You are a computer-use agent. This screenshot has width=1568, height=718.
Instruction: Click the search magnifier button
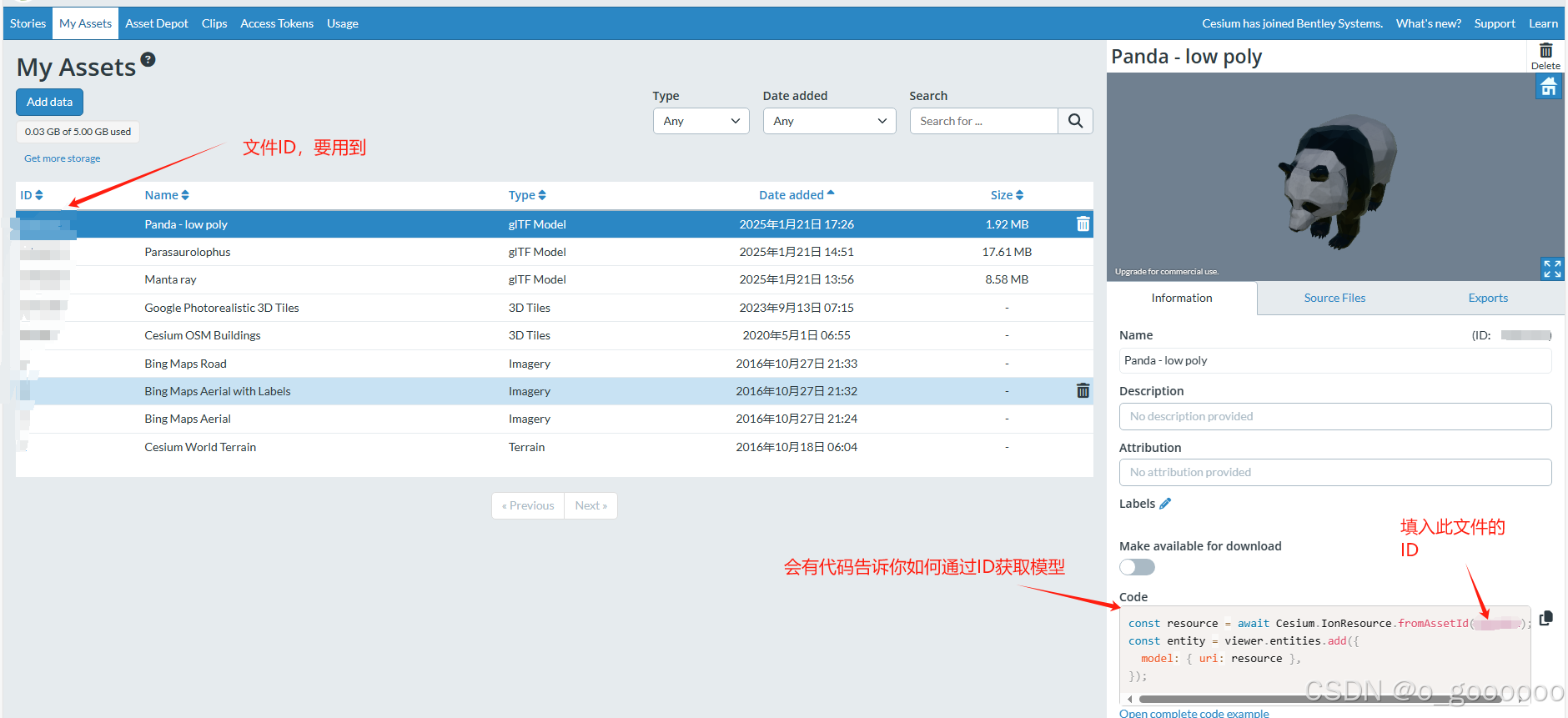click(x=1075, y=121)
